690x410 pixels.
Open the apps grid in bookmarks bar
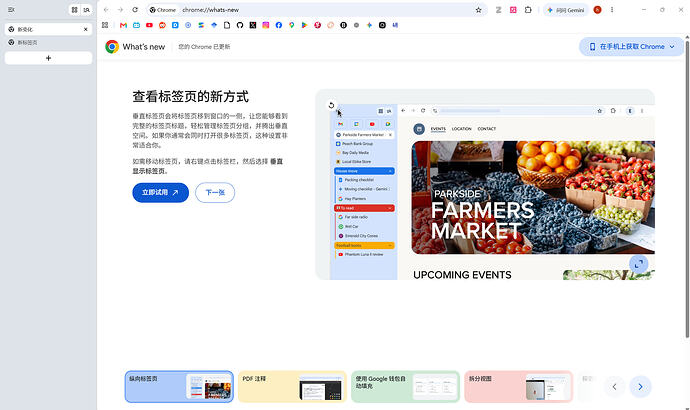click(x=105, y=25)
